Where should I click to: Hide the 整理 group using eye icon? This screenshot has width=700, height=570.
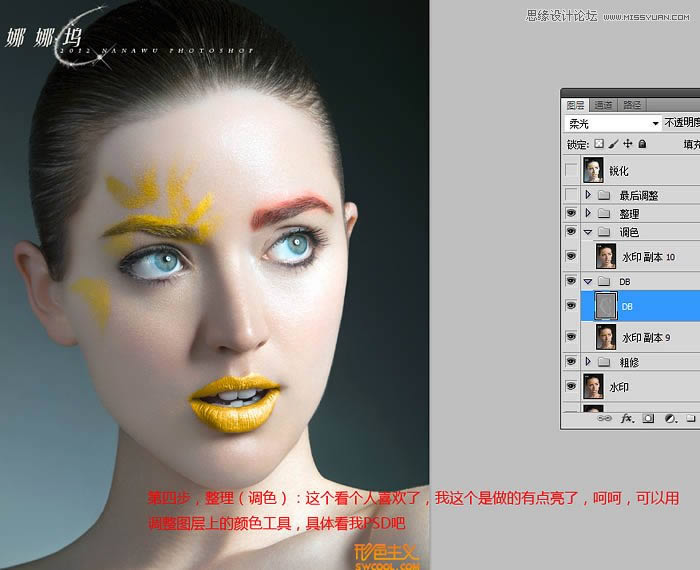click(x=571, y=213)
